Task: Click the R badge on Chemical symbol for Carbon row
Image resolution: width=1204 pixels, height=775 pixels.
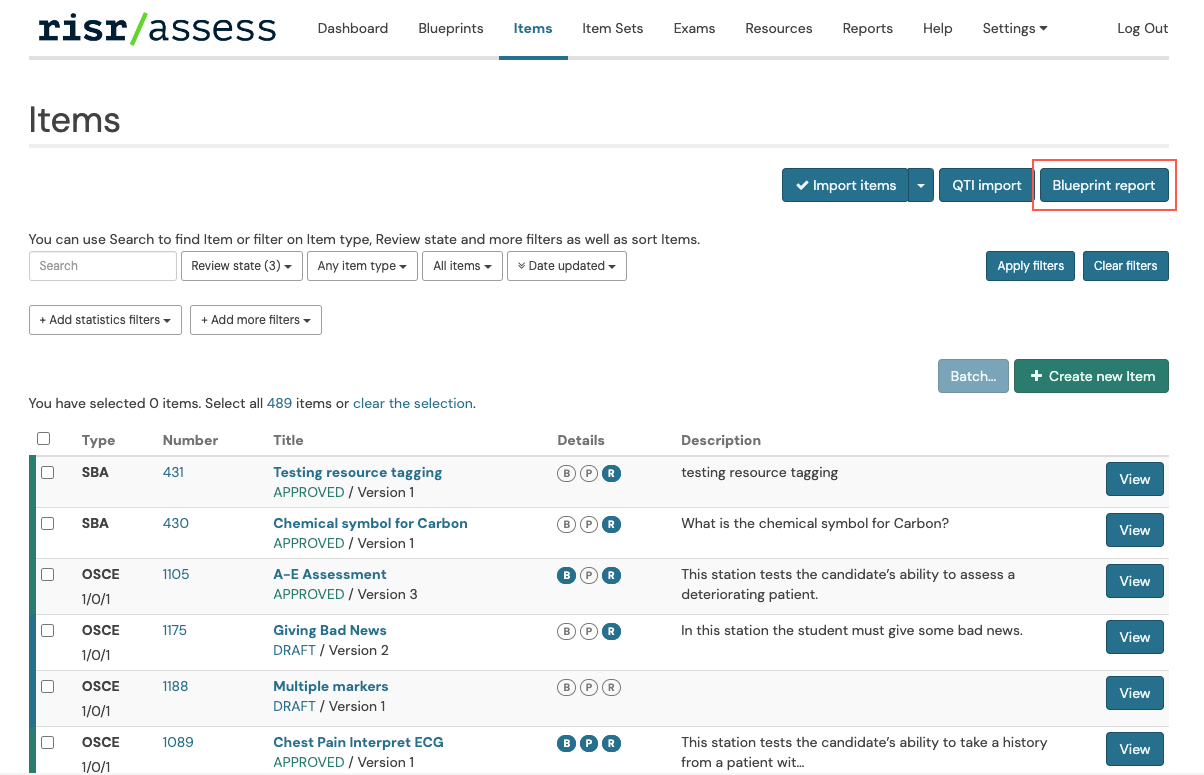Action: (612, 524)
